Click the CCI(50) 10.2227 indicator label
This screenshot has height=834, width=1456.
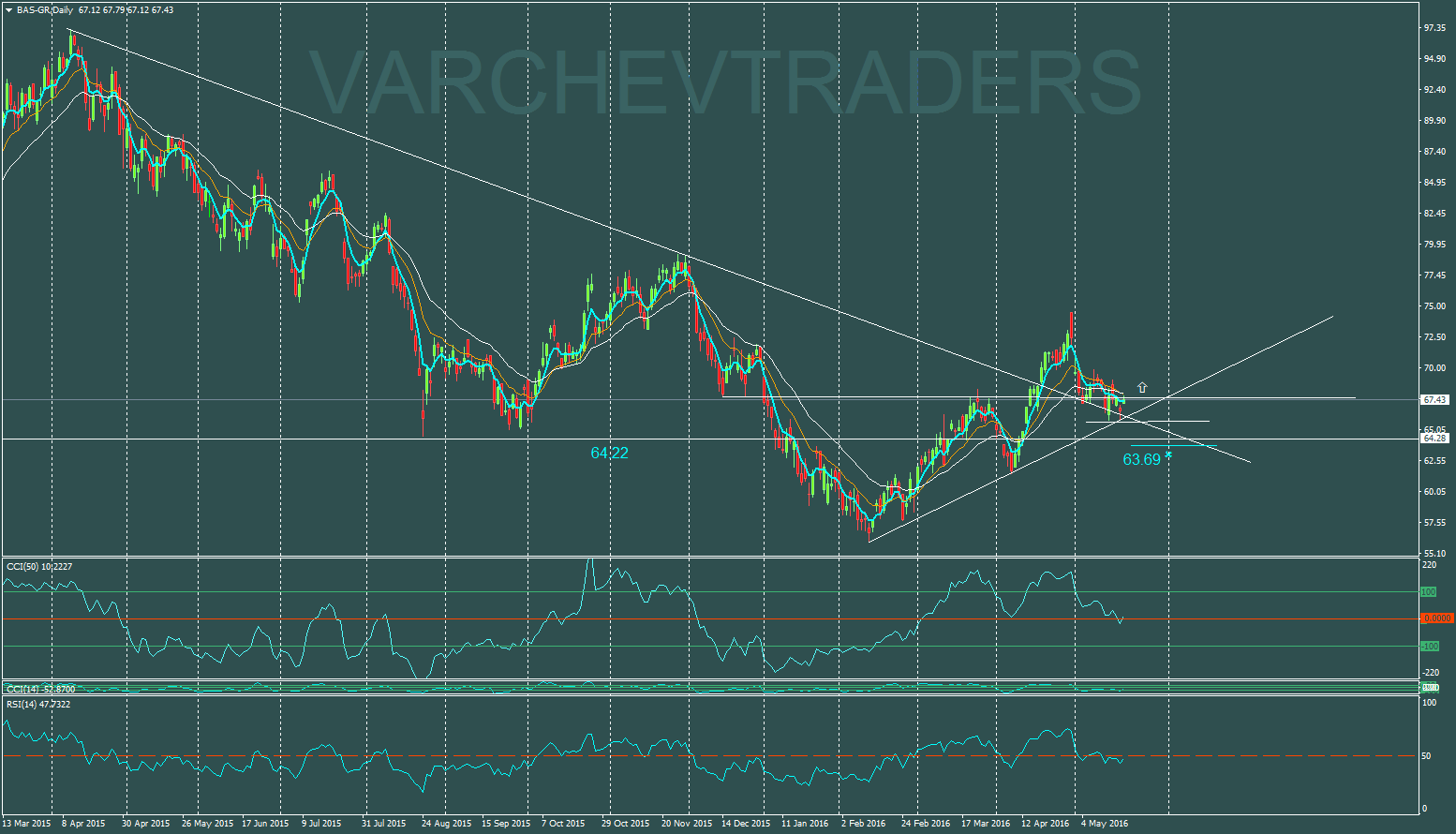click(x=39, y=566)
